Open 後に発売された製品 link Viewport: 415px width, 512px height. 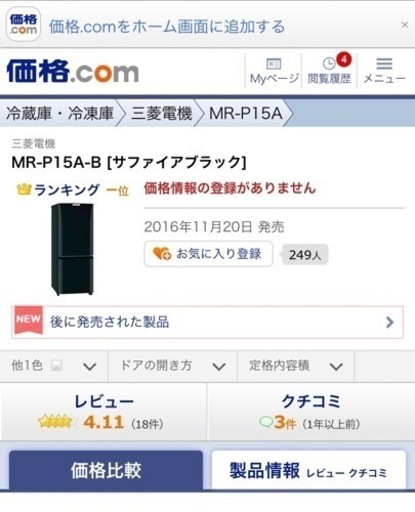pos(207,322)
